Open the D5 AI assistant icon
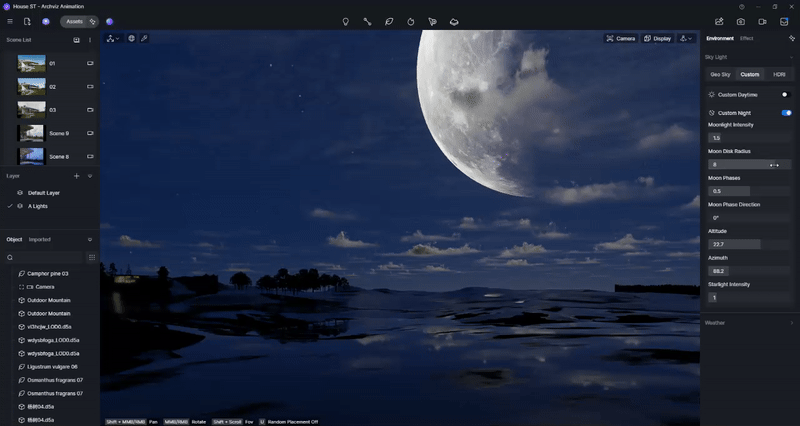The image size is (800, 426). pos(46,21)
